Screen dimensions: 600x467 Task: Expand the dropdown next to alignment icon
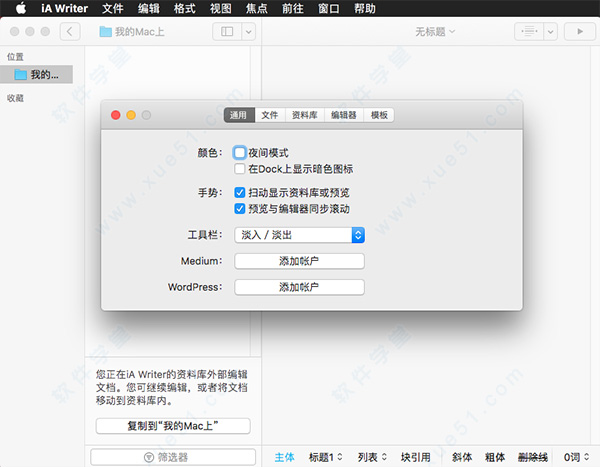550,31
